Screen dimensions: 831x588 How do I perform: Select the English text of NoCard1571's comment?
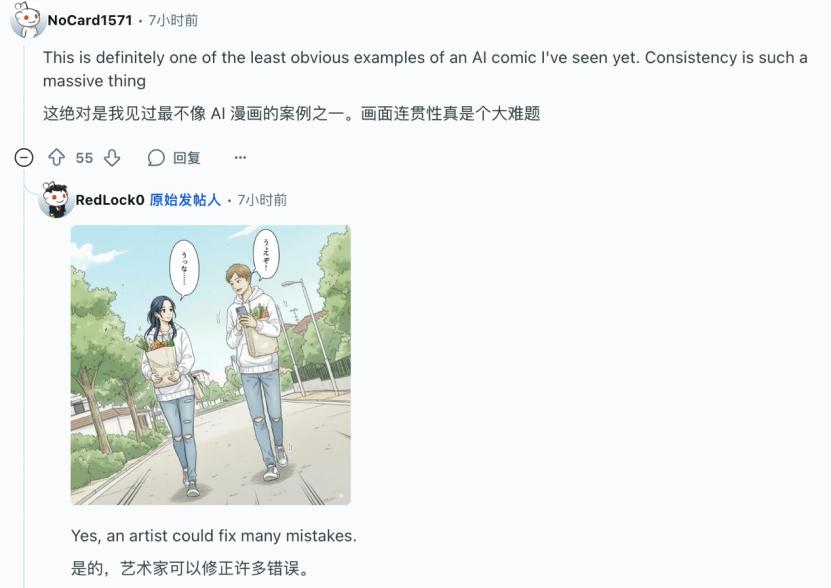425,69
